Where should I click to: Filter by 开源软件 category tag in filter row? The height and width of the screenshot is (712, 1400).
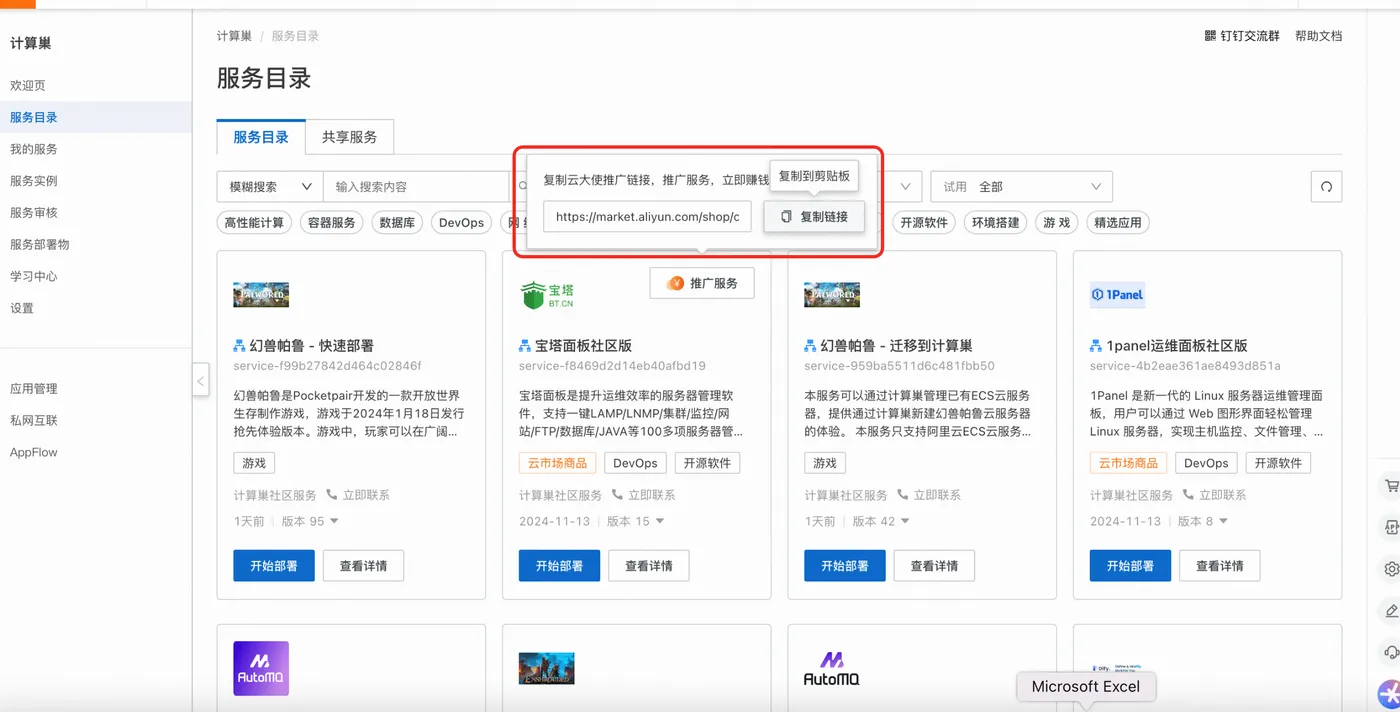[x=924, y=223]
